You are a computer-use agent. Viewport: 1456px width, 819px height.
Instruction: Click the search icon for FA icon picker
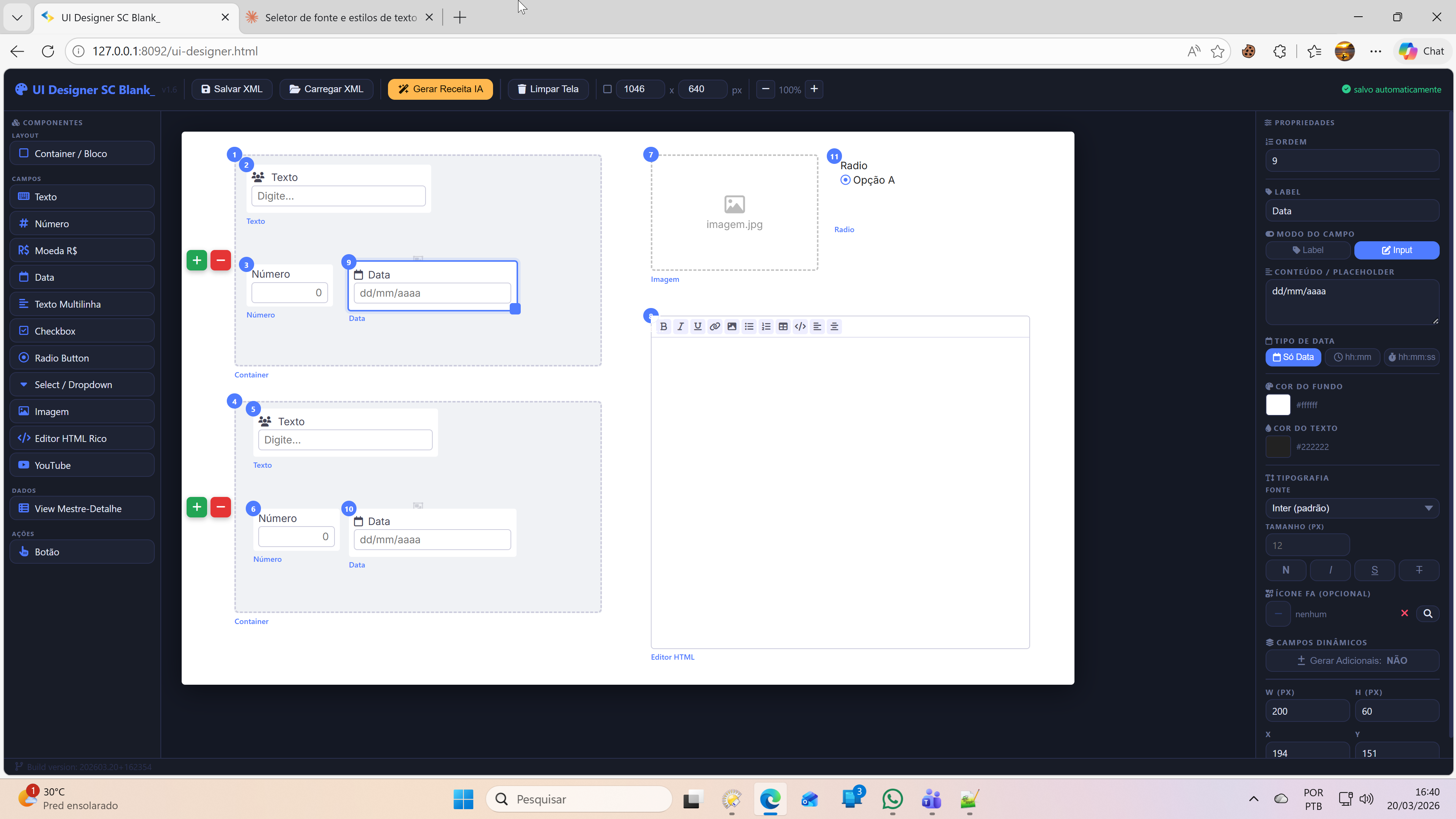tap(1427, 614)
